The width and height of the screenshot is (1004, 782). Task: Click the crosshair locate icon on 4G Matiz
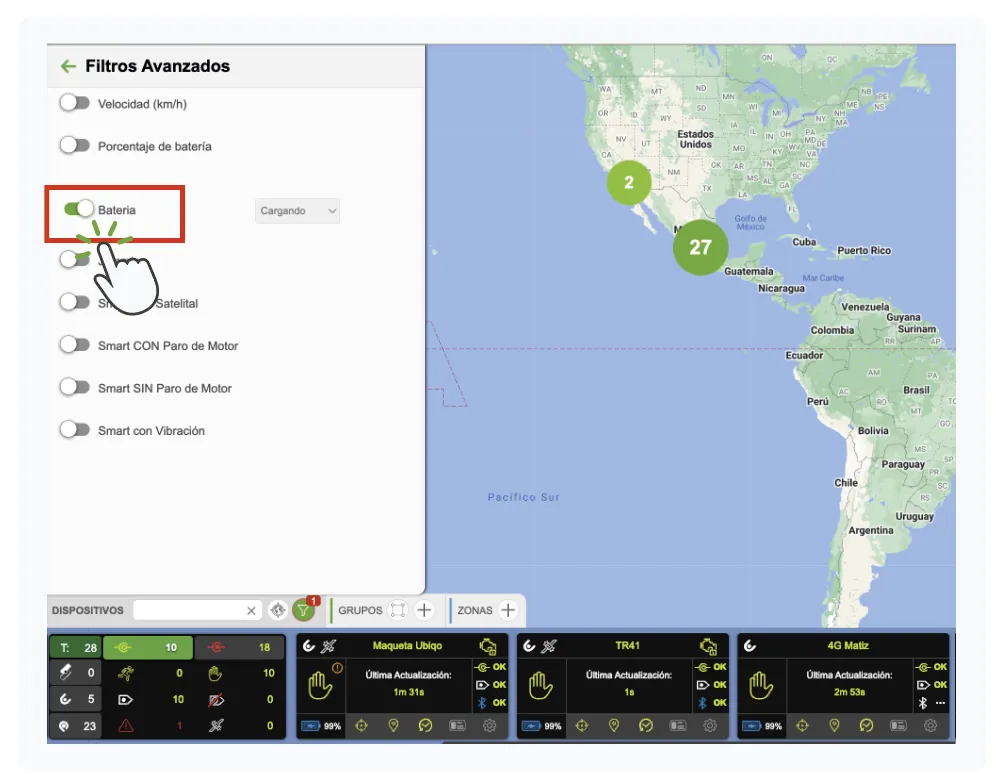coord(802,726)
